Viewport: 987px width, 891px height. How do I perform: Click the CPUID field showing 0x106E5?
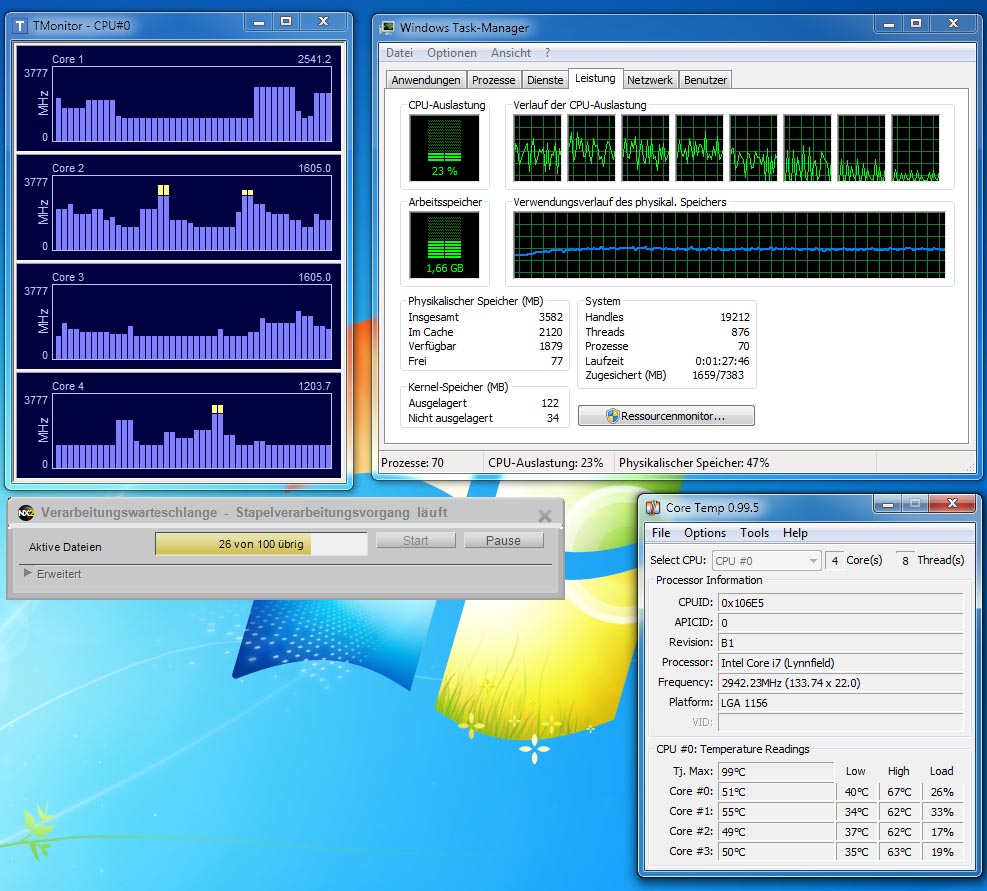click(x=840, y=603)
